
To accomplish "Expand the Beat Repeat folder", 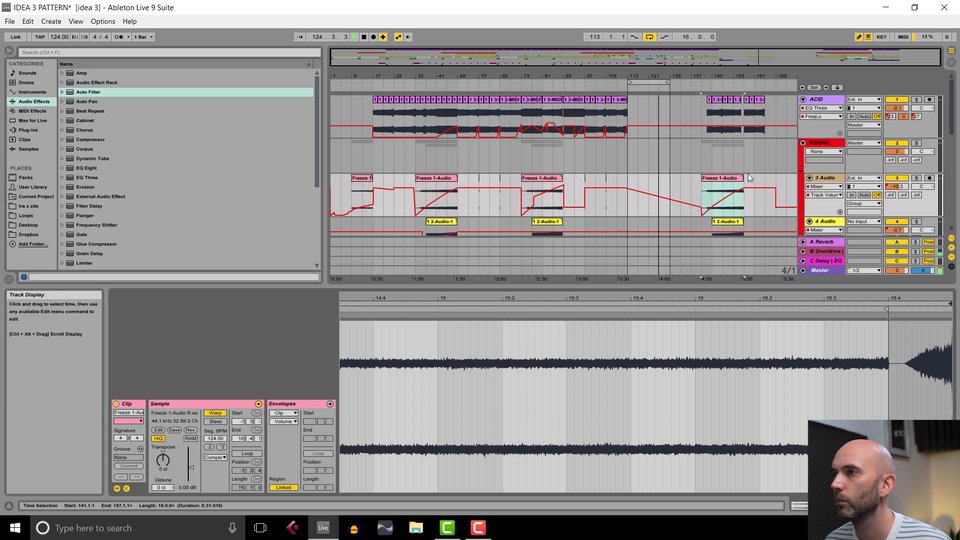I will point(62,111).
